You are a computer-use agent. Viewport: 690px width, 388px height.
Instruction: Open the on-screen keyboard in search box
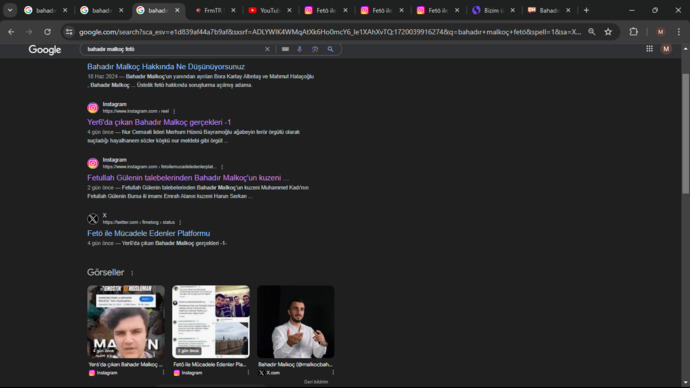pyautogui.click(x=285, y=49)
